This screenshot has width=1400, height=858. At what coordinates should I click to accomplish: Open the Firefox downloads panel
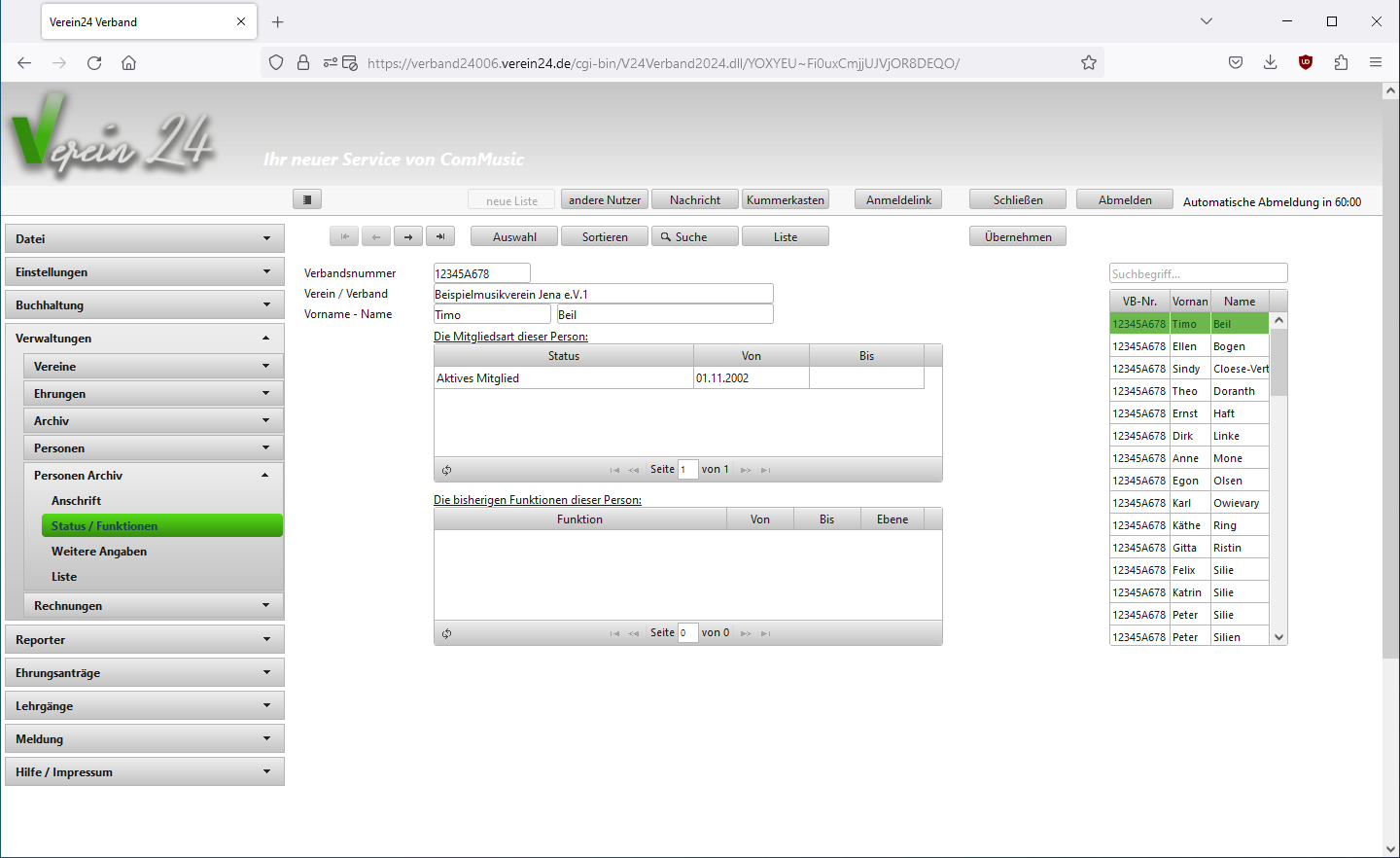click(x=1270, y=63)
